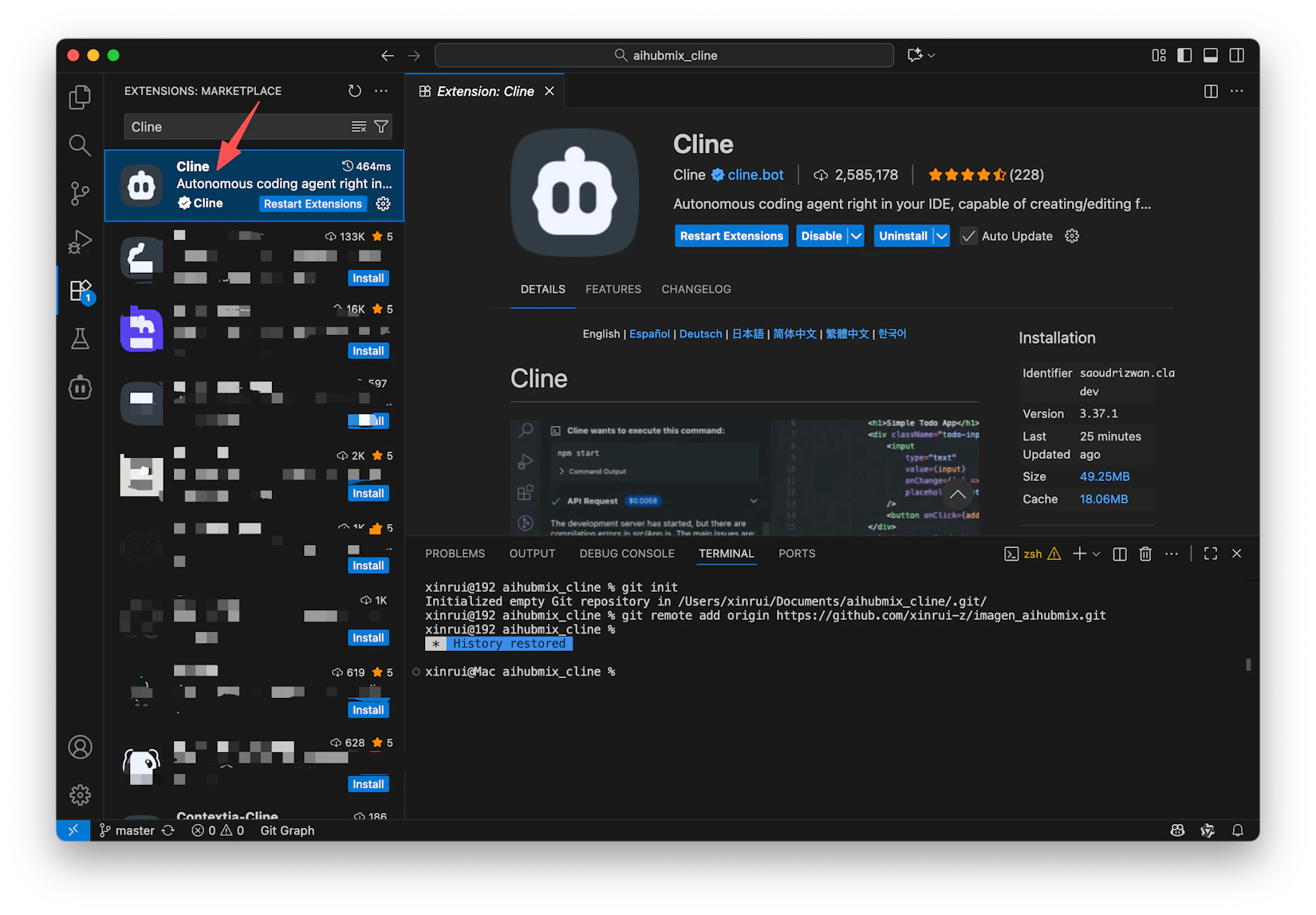Toggle primary sidebar visibility in title bar
1316x915 pixels.
point(1184,55)
